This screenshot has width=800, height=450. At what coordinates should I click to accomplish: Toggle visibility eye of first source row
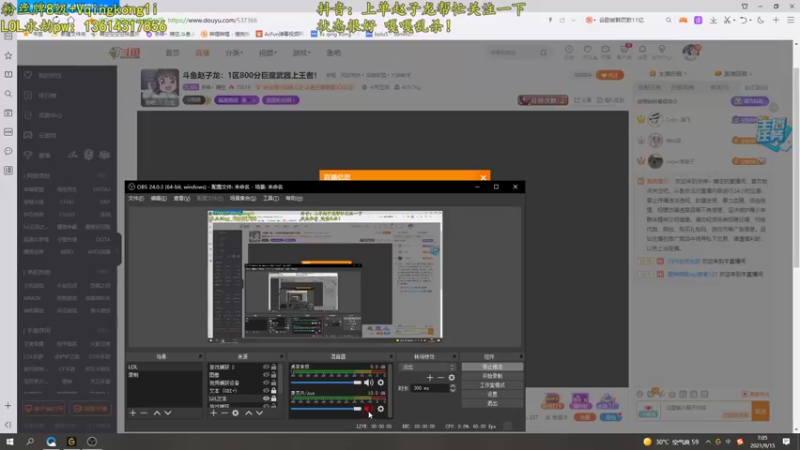pyautogui.click(x=266, y=367)
